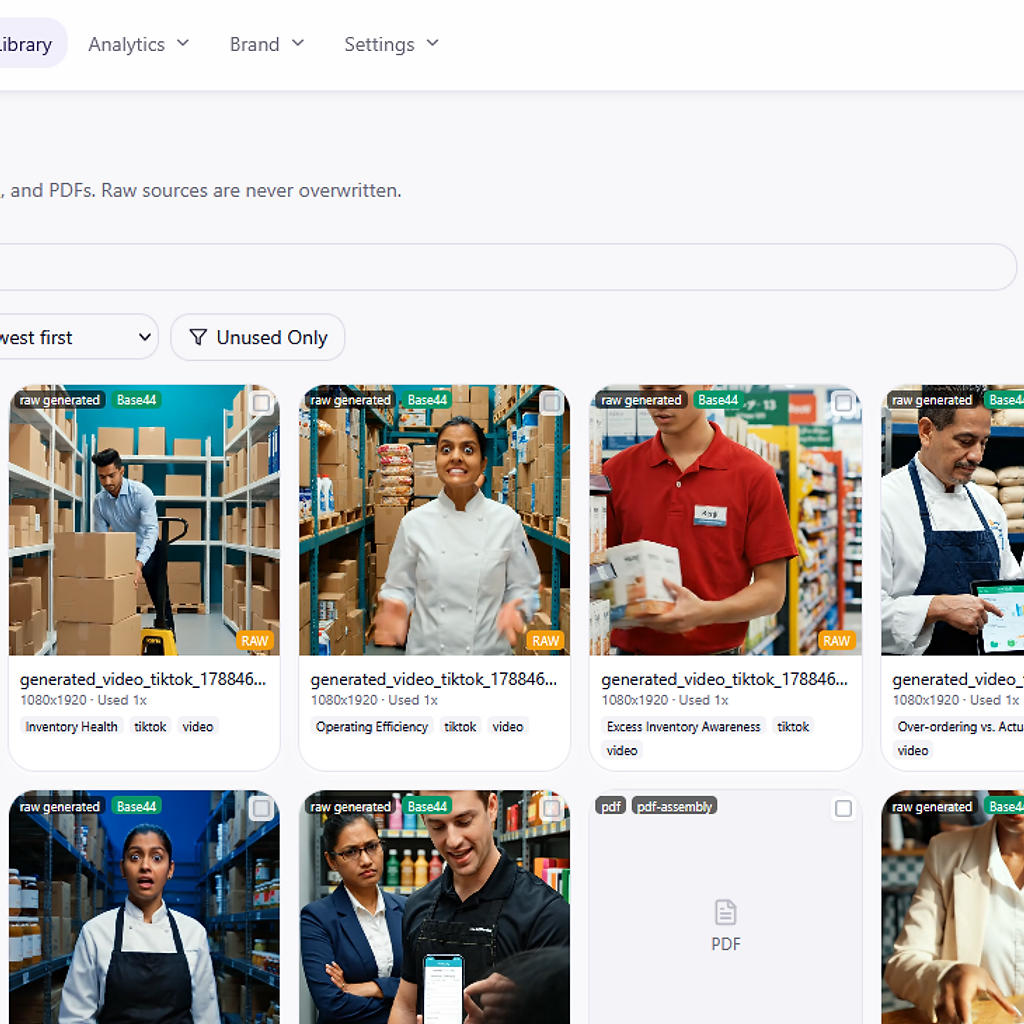The image size is (1024, 1024).
Task: Select checkbox on the Operating Efficiency video card
Action: tap(552, 402)
